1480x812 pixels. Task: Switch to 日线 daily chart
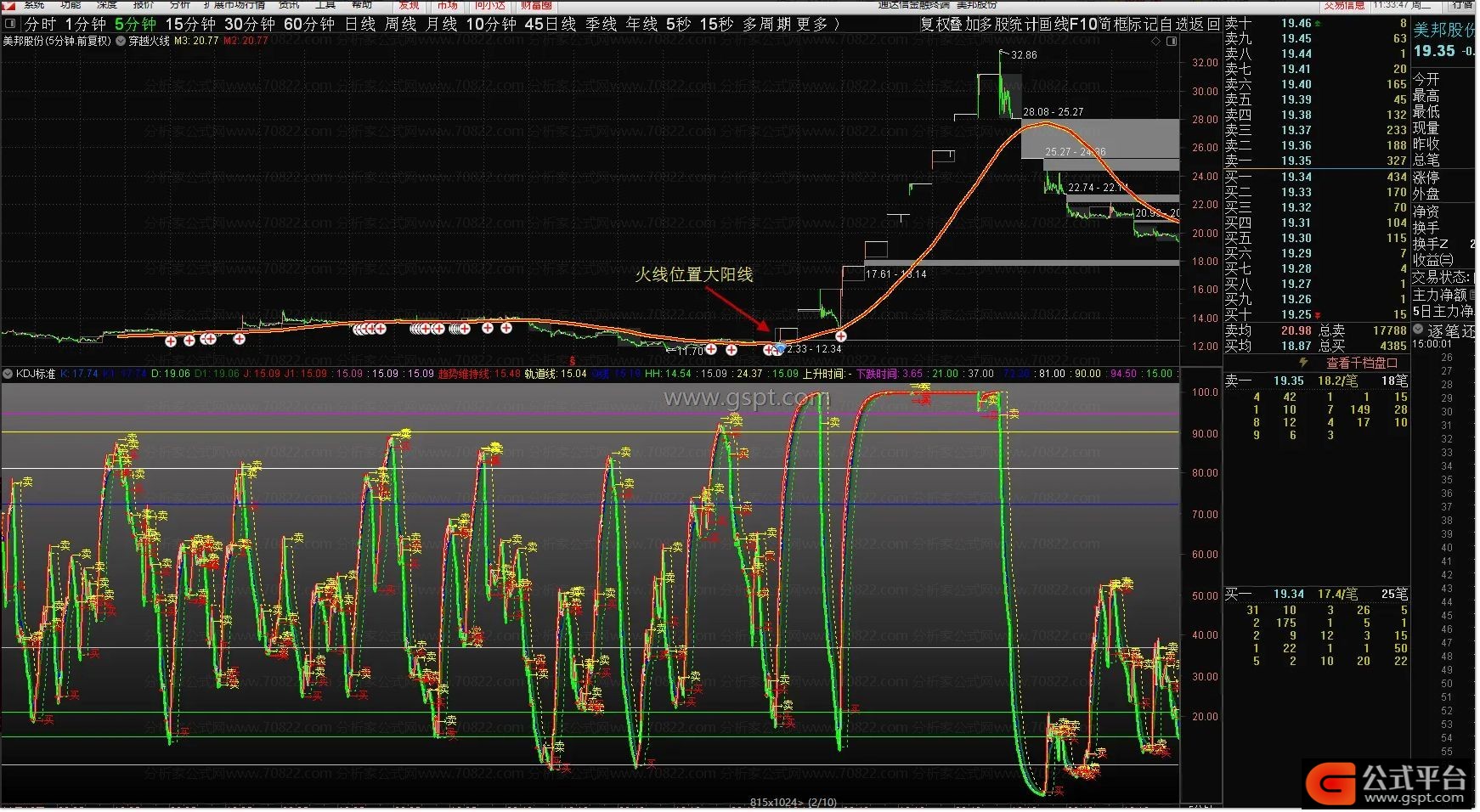click(360, 24)
